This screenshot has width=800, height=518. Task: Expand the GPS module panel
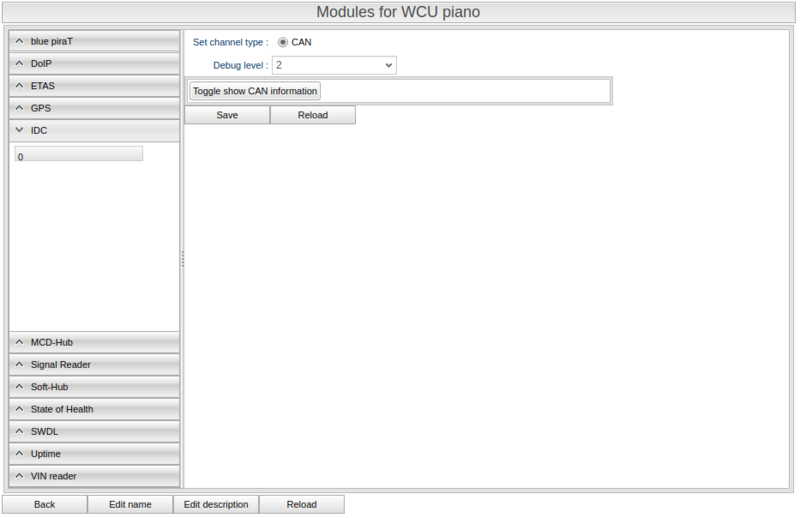pos(94,108)
